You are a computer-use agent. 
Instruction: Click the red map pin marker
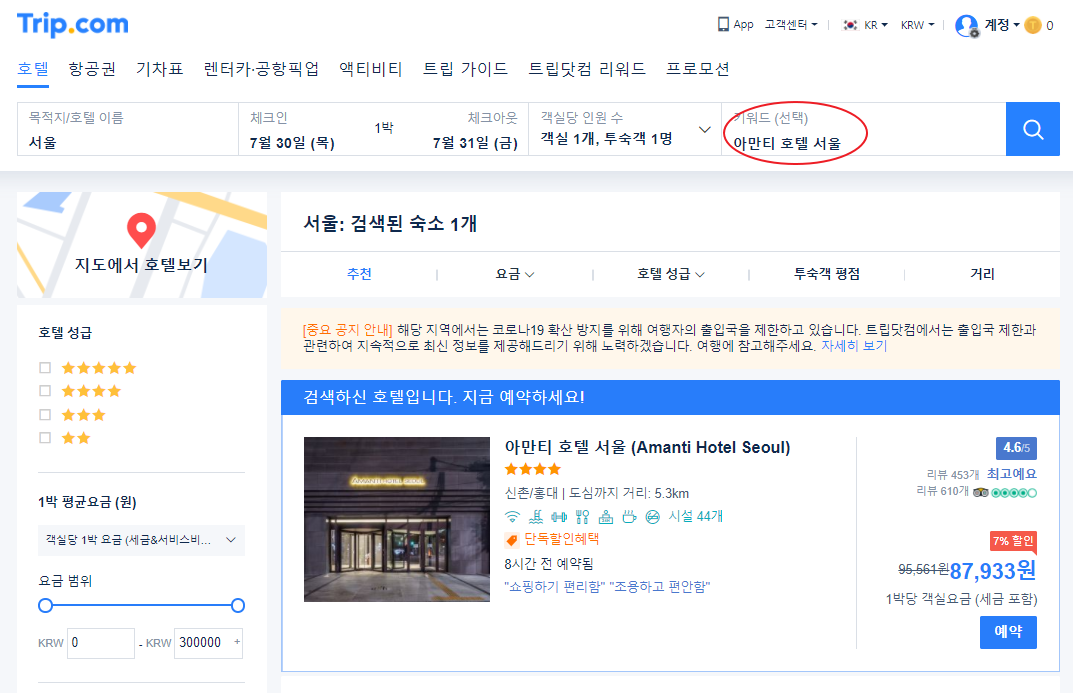141,231
